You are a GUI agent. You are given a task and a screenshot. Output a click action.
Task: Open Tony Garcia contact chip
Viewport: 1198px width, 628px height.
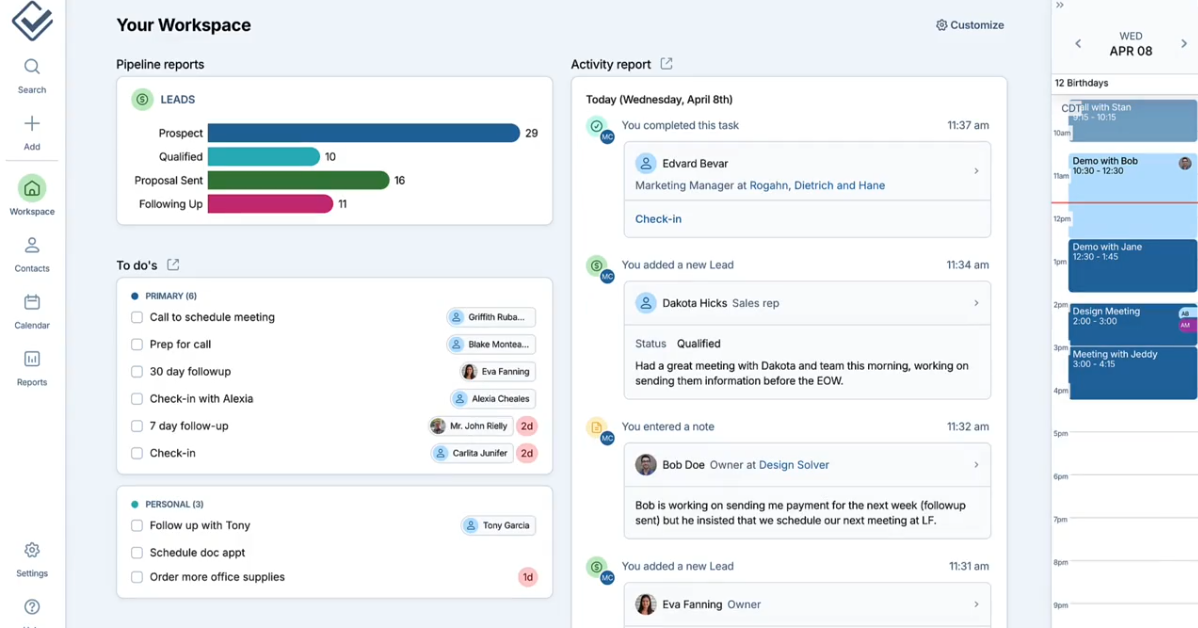tap(498, 526)
